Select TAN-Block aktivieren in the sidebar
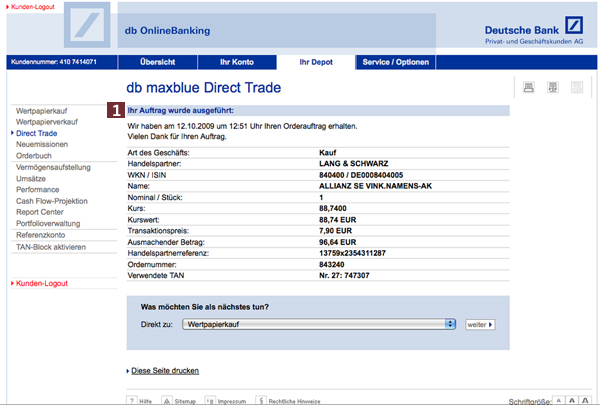The height and width of the screenshot is (405, 600). pyautogui.click(x=51, y=246)
